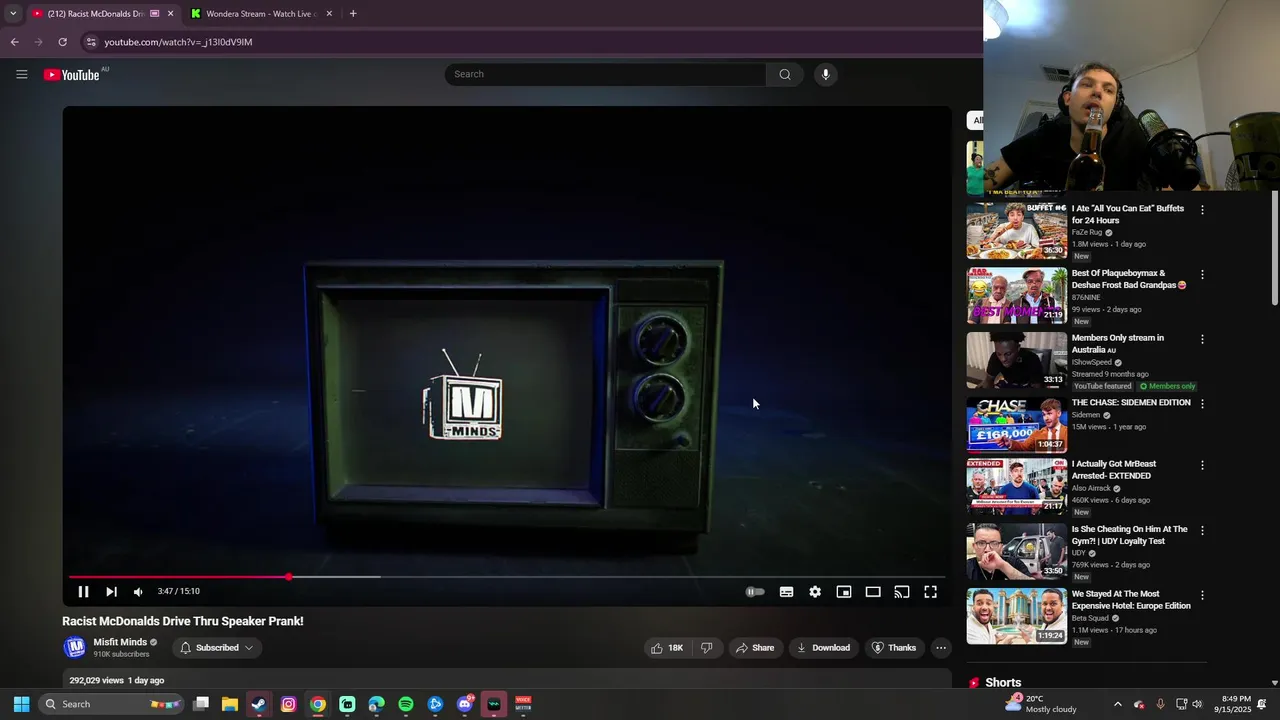The width and height of the screenshot is (1280, 720).
Task: Toggle subtitles closed captions button
Action: pos(787,592)
